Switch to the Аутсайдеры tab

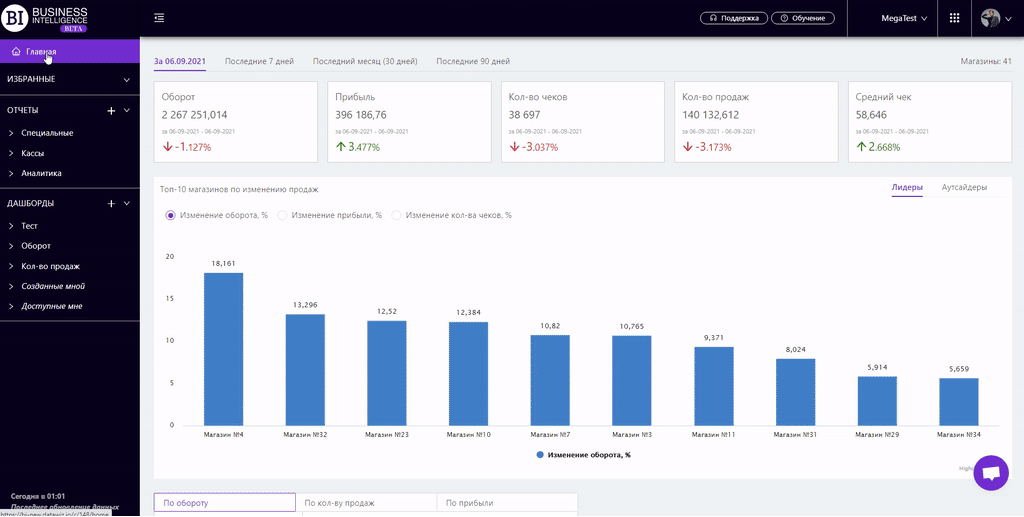click(x=964, y=187)
